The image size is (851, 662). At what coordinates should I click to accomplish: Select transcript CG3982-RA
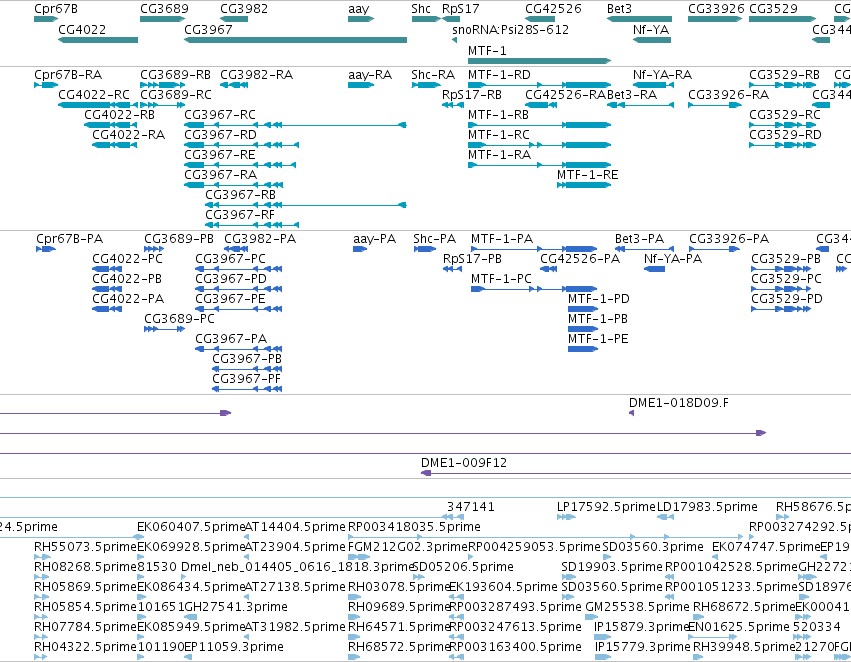256,74
